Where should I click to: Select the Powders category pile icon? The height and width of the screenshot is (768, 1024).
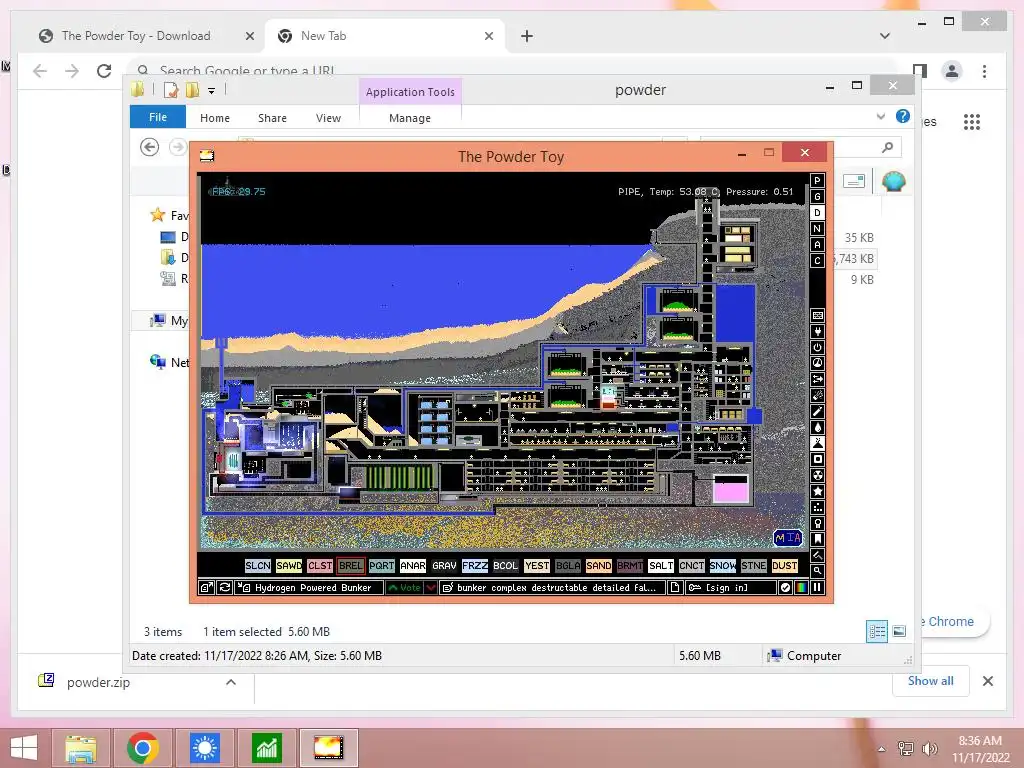click(817, 443)
